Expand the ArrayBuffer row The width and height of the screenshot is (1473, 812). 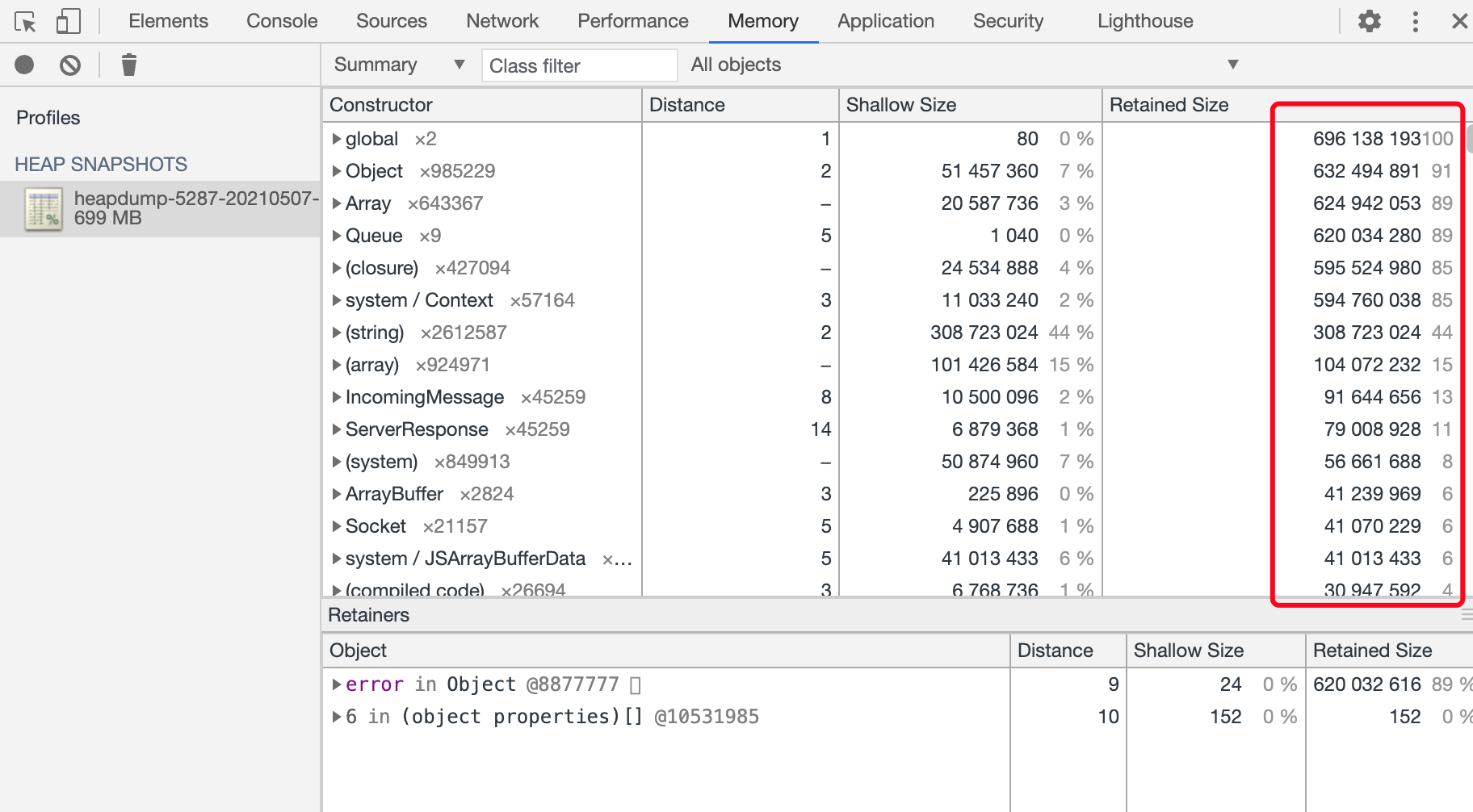pos(337,494)
